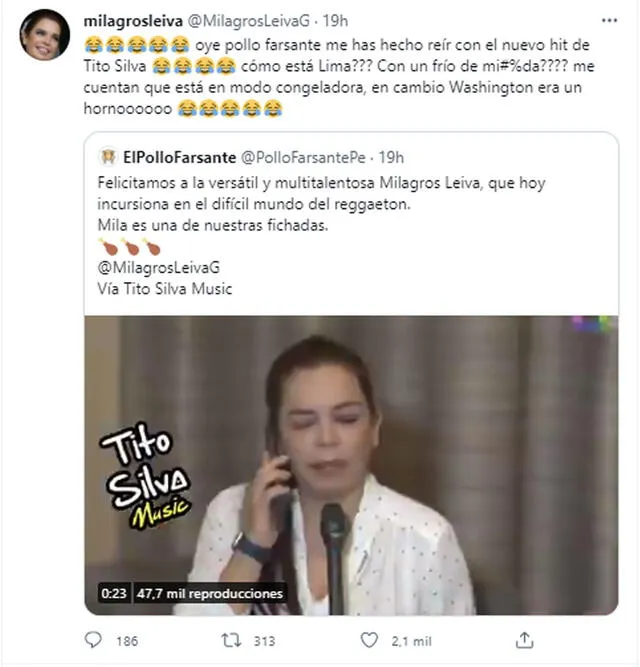Click ElPolloFarsante's small avatar icon
This screenshot has height=667, width=640.
[x=108, y=157]
